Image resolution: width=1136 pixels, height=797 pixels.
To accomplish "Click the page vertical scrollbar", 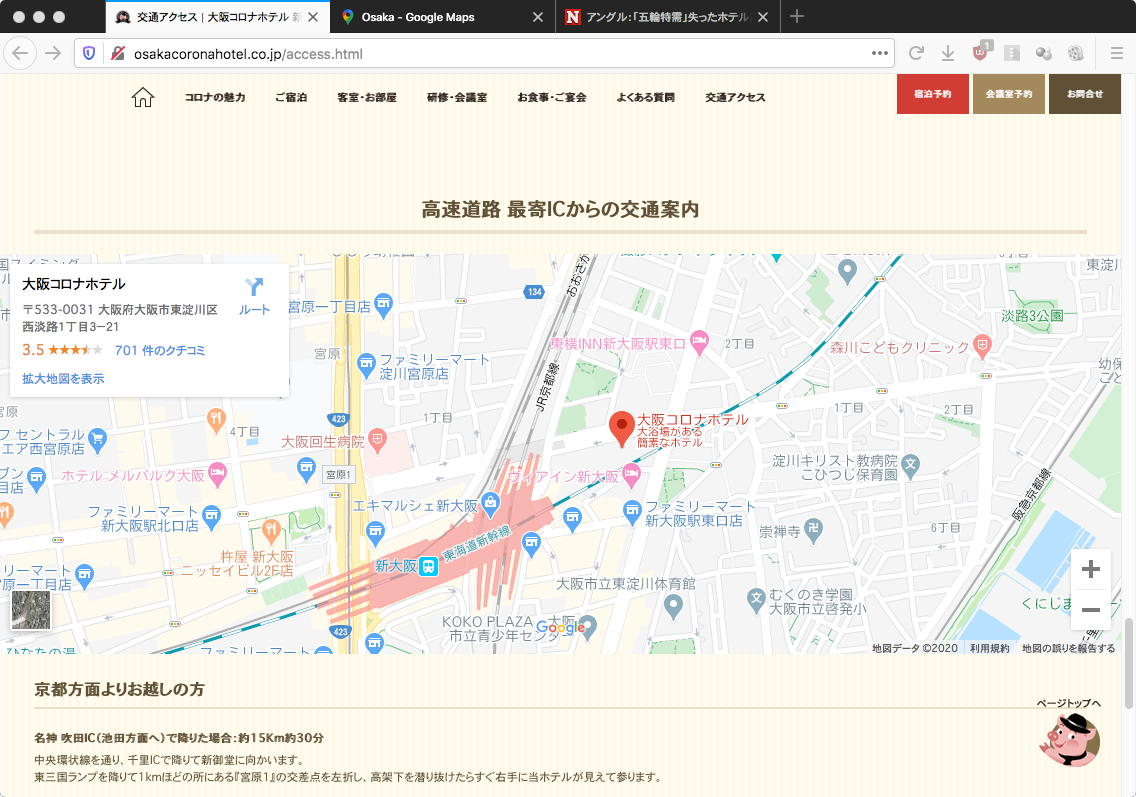I will click(x=1128, y=663).
